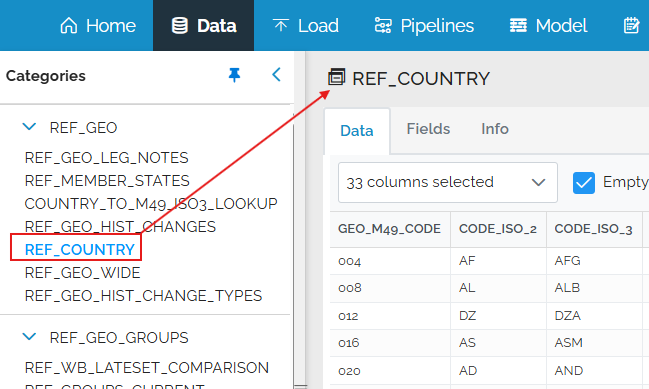The height and width of the screenshot is (389, 649).
Task: Go to the Pipelines section
Action: click(424, 26)
